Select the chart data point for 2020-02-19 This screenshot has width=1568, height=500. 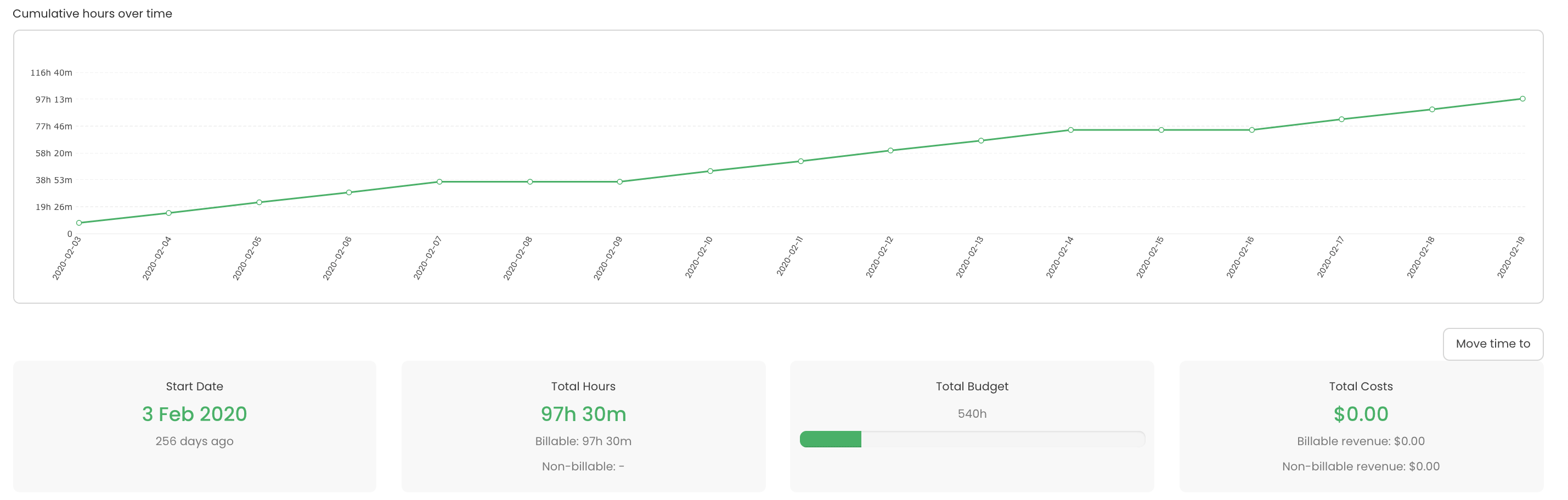(1522, 99)
